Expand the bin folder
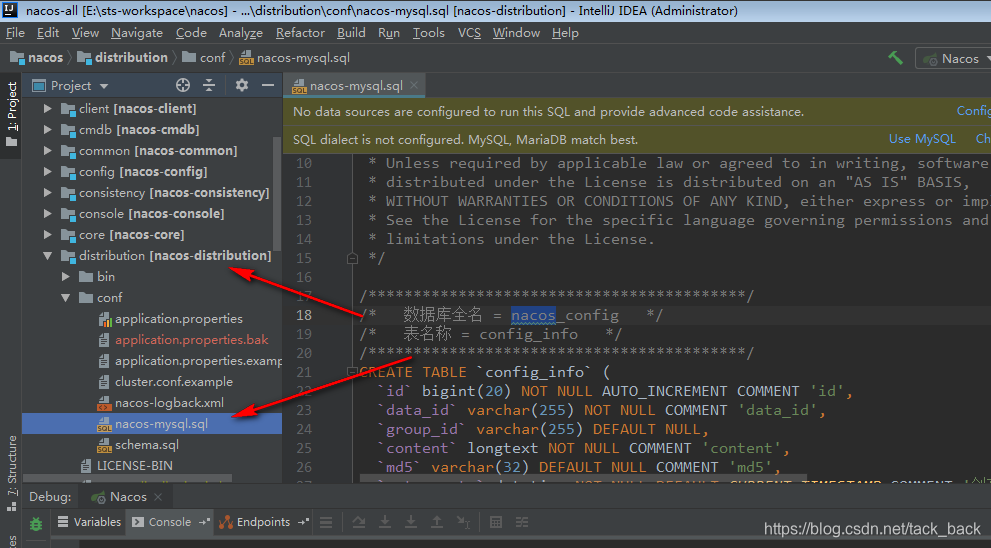This screenshot has height=548, width=991. click(x=66, y=277)
